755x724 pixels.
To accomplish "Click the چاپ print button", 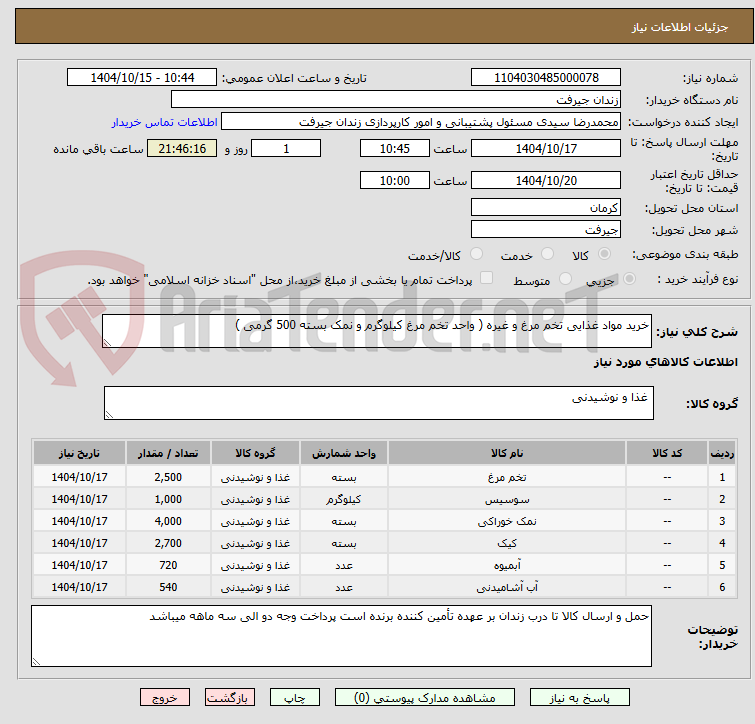I will (295, 698).
